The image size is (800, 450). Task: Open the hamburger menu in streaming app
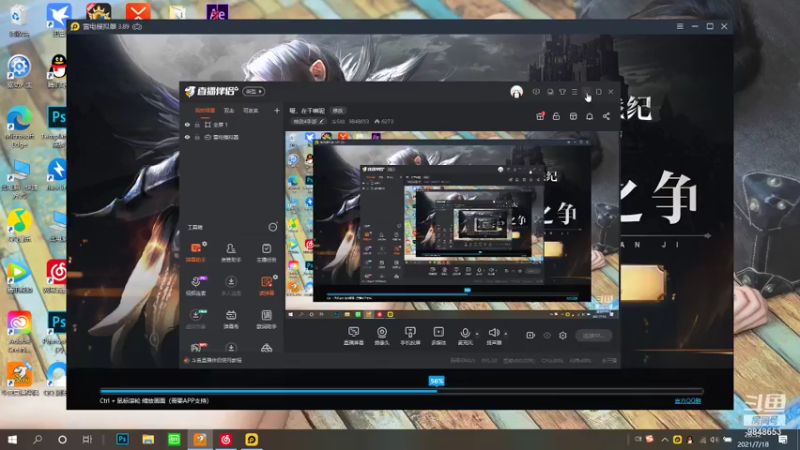[574, 92]
